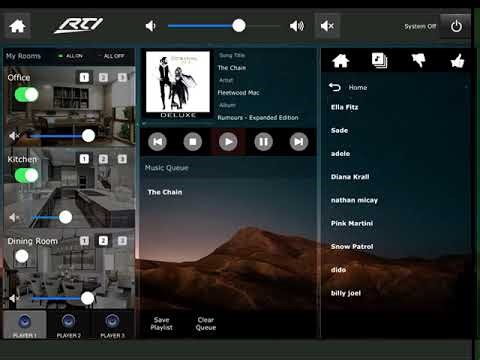
Task: Go to the main Home screen icon
Action: 17,26
